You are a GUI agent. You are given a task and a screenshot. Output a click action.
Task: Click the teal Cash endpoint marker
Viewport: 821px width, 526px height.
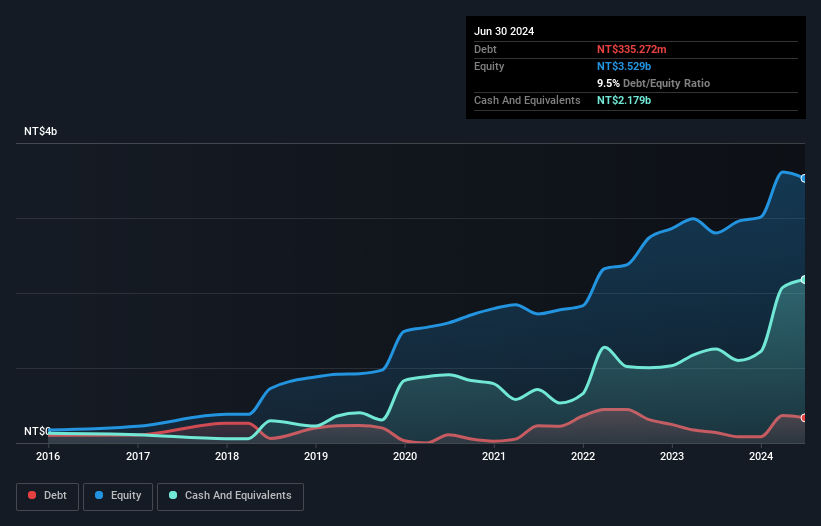pos(804,279)
